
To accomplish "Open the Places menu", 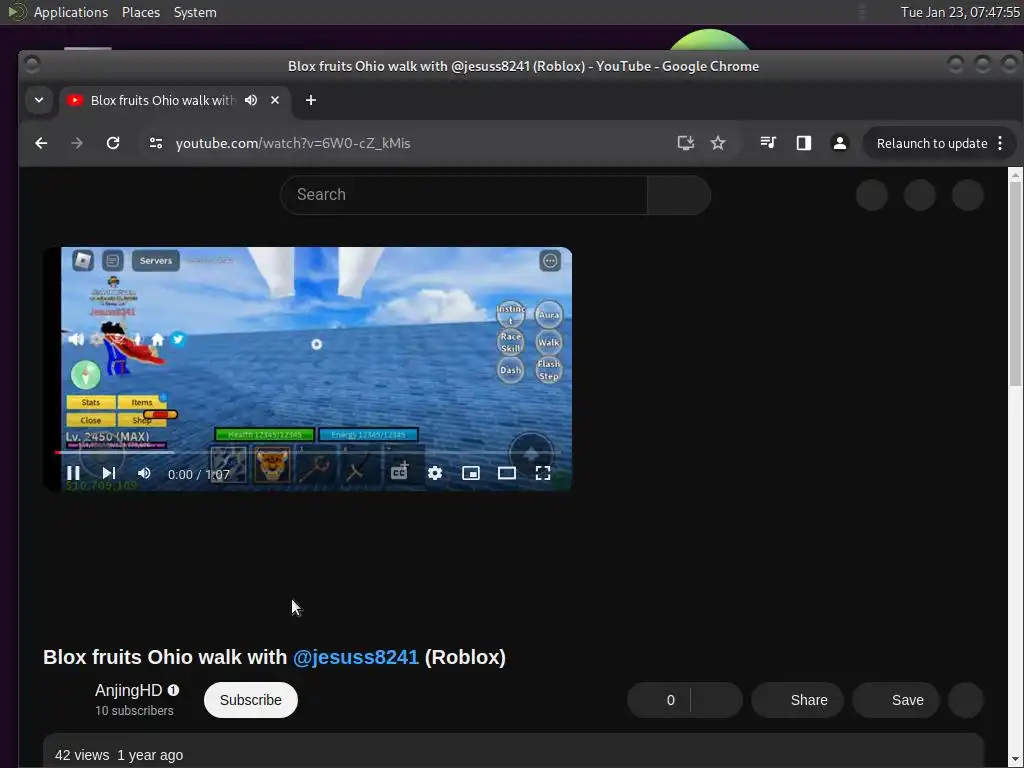I will [x=140, y=12].
